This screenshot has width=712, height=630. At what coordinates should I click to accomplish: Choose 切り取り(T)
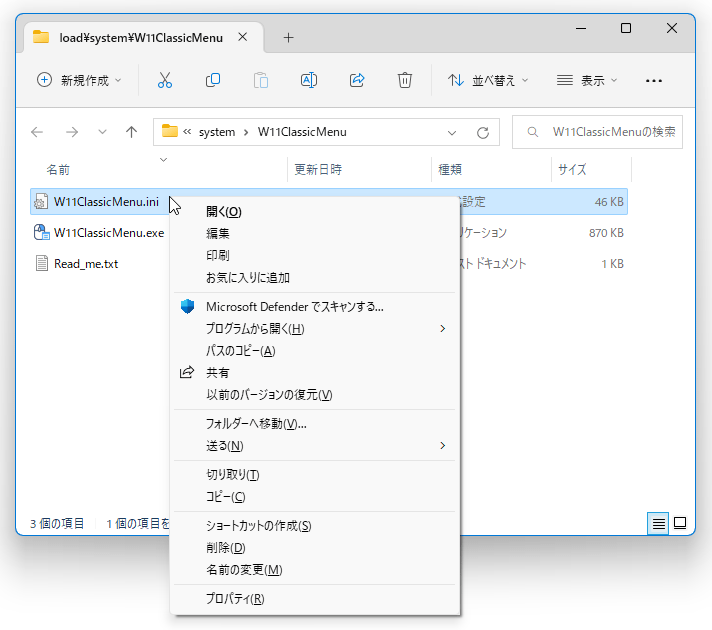pos(314,475)
